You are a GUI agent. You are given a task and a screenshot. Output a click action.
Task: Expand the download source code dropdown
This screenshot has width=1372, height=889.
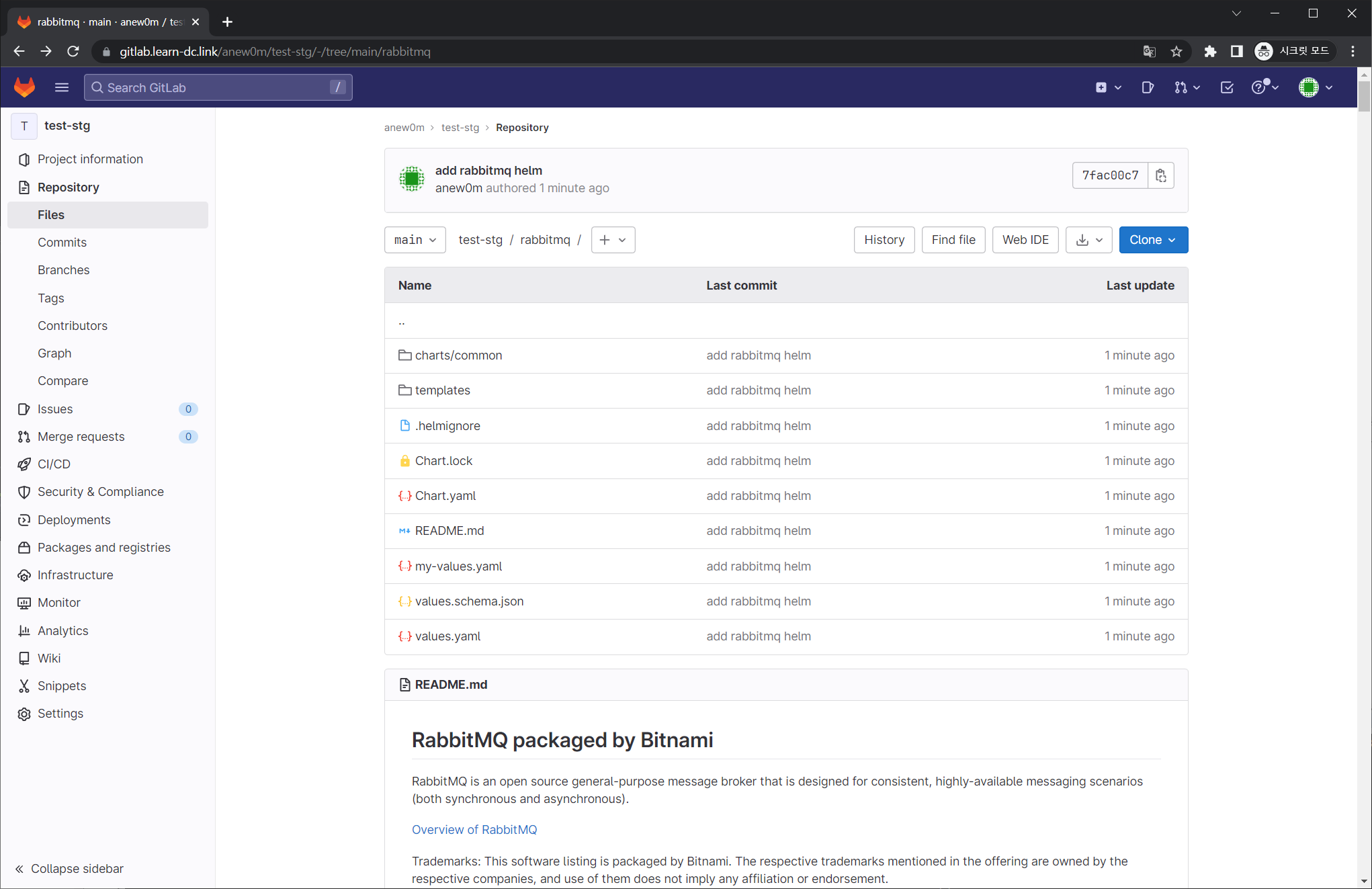[1088, 240]
